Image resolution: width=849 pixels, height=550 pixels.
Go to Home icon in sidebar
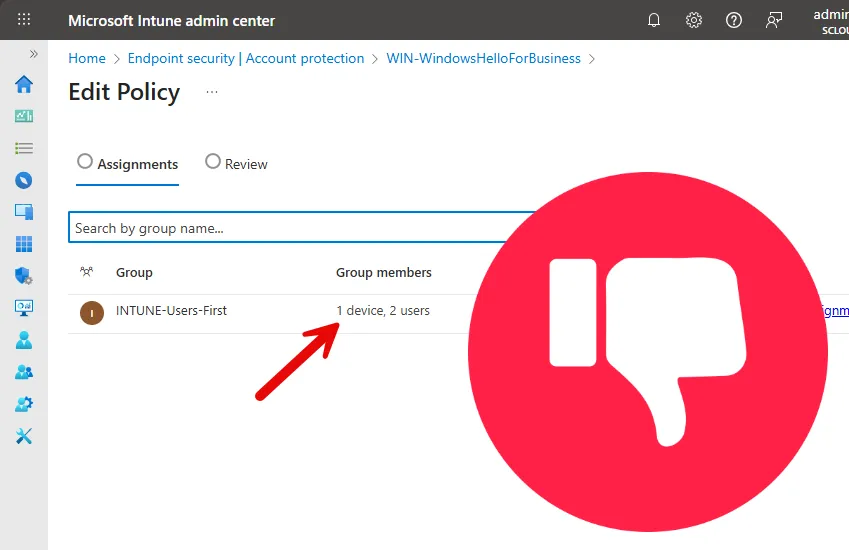(24, 84)
